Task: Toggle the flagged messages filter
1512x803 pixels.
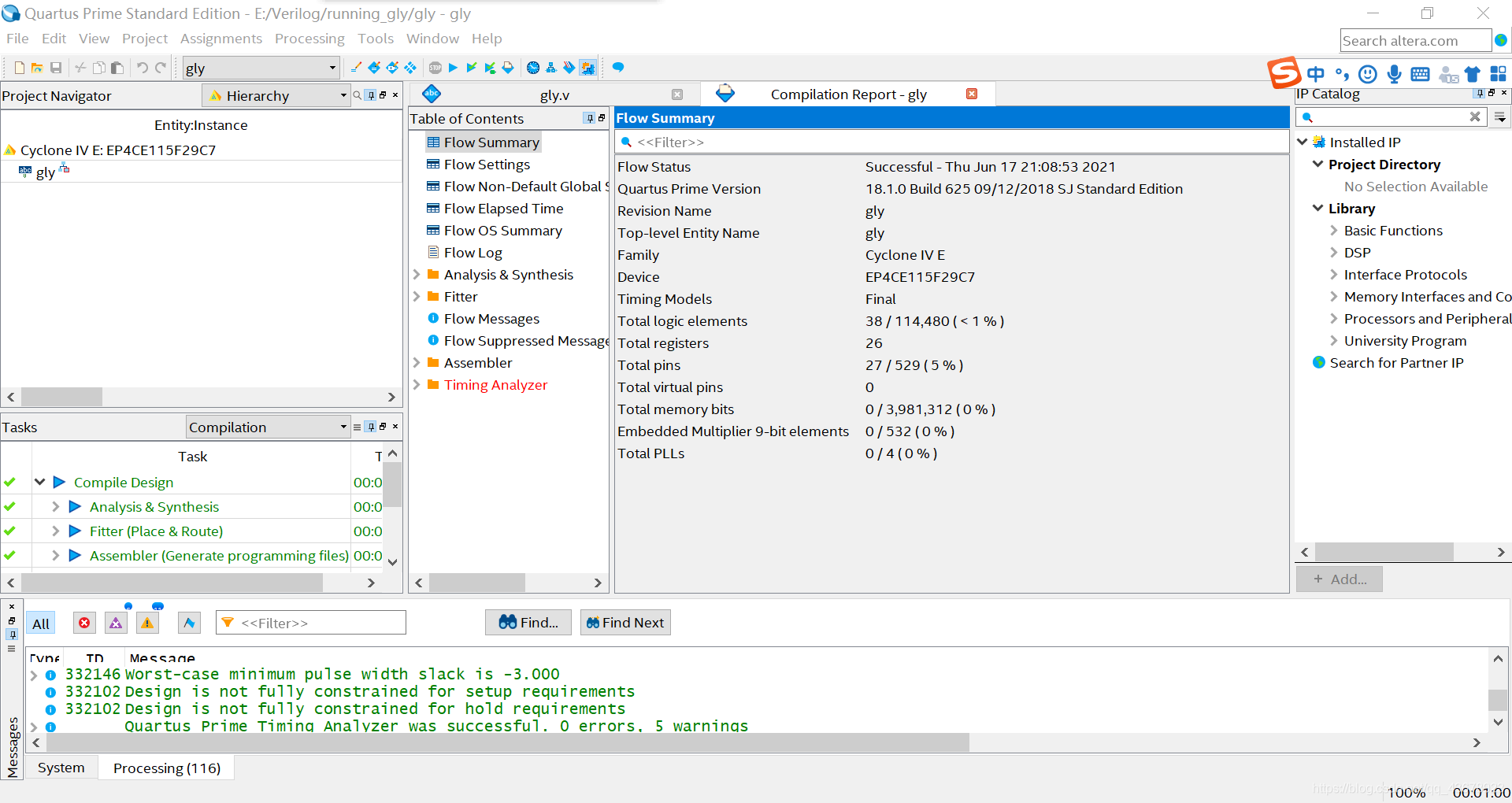Action: click(x=189, y=623)
